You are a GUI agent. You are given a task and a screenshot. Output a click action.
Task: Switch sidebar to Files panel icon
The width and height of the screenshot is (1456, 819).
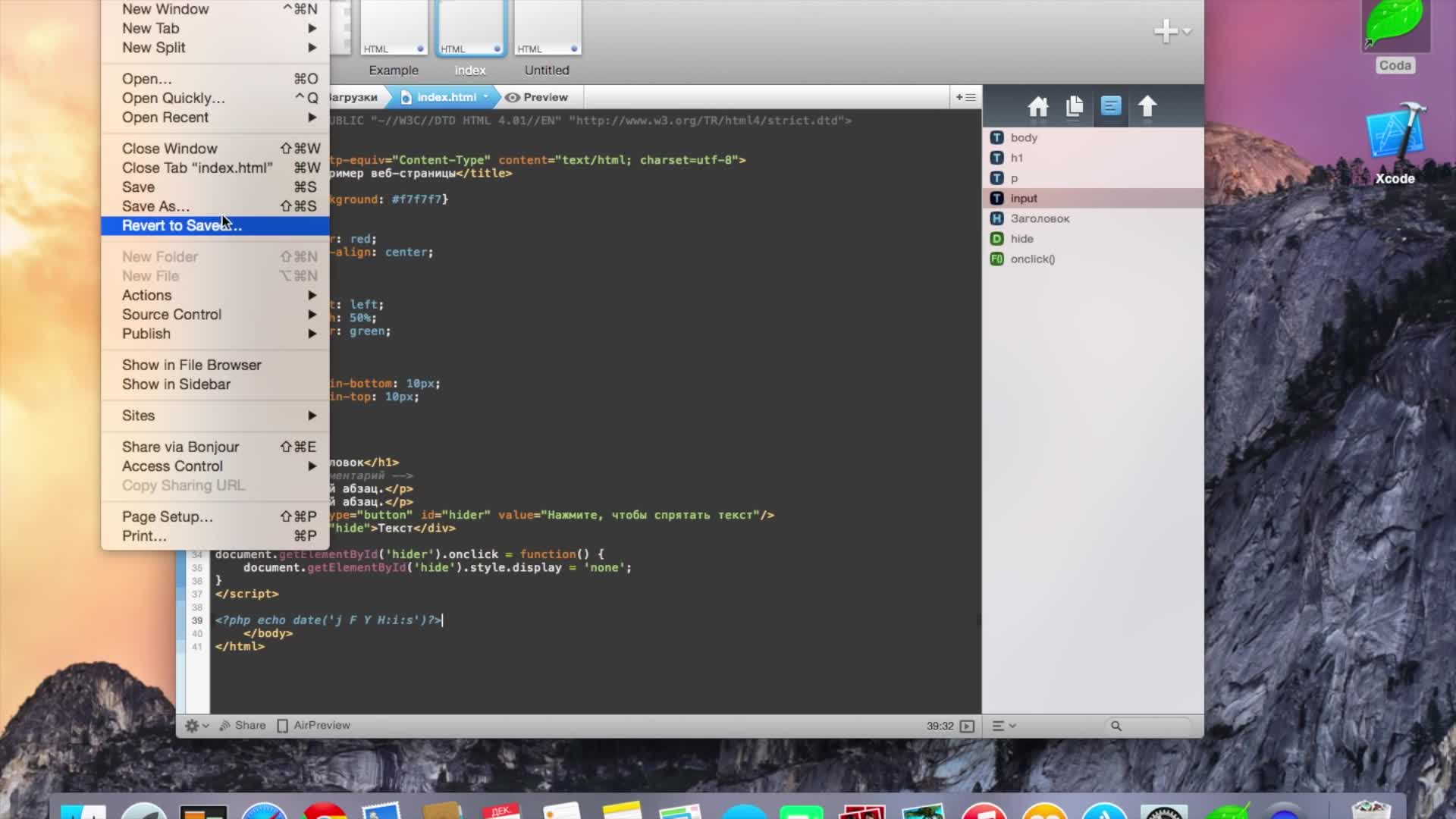1074,107
